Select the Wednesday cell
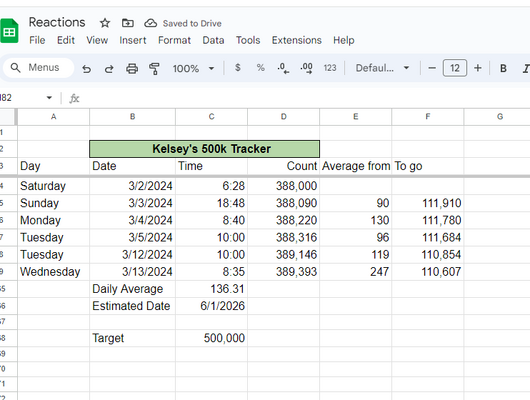The height and width of the screenshot is (400, 530). point(53,272)
